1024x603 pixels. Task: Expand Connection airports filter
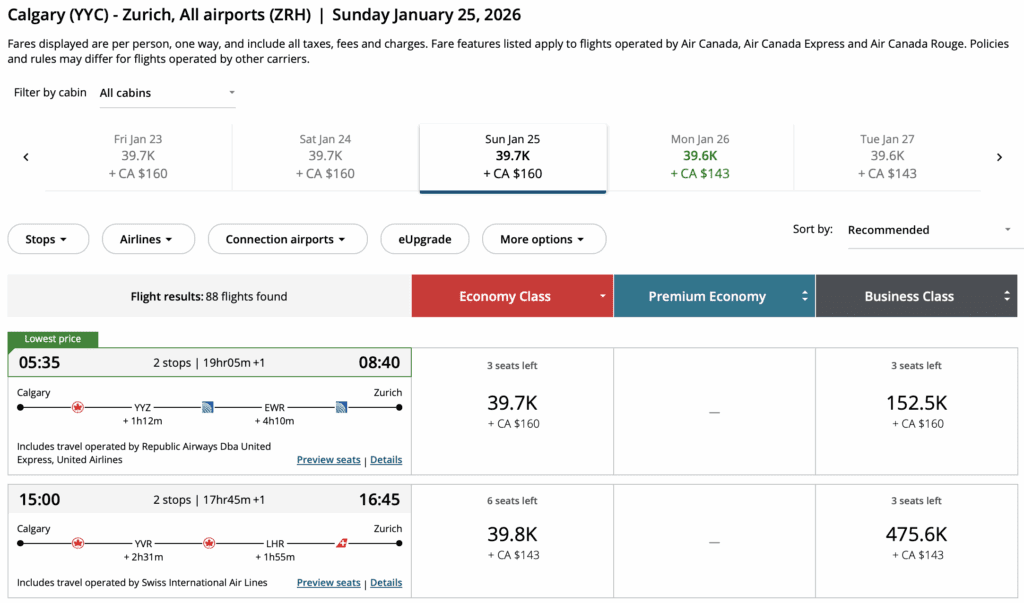point(286,239)
